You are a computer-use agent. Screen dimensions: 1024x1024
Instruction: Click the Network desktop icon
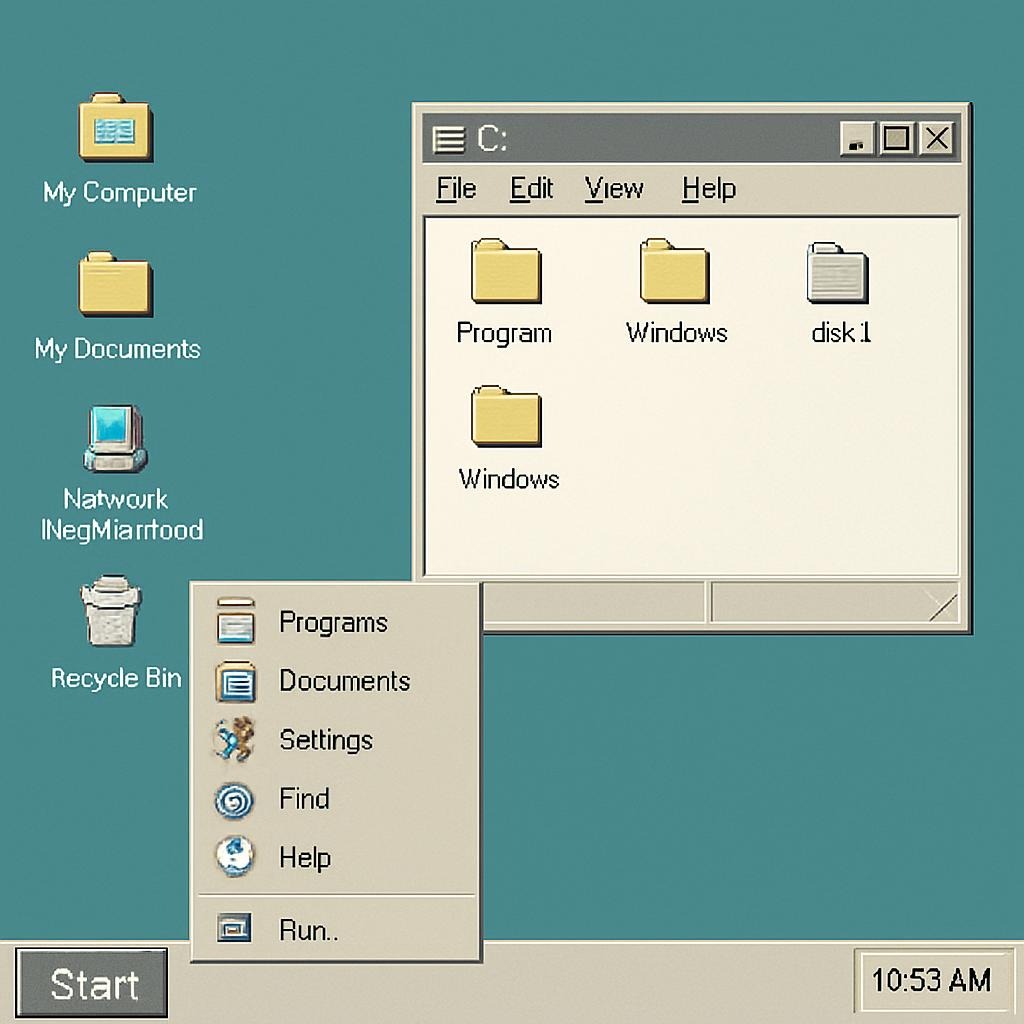click(x=116, y=440)
